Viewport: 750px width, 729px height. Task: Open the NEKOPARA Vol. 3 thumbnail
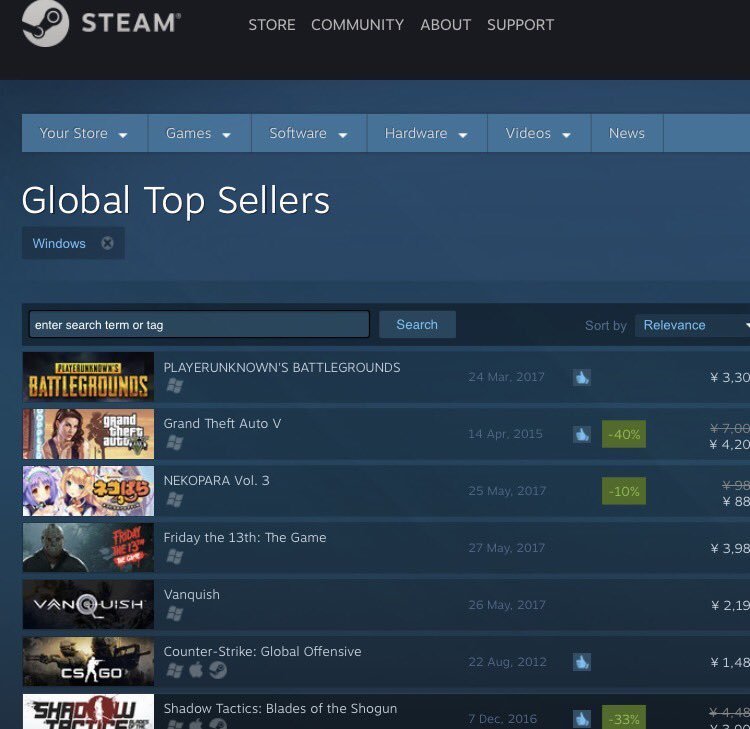pos(88,491)
